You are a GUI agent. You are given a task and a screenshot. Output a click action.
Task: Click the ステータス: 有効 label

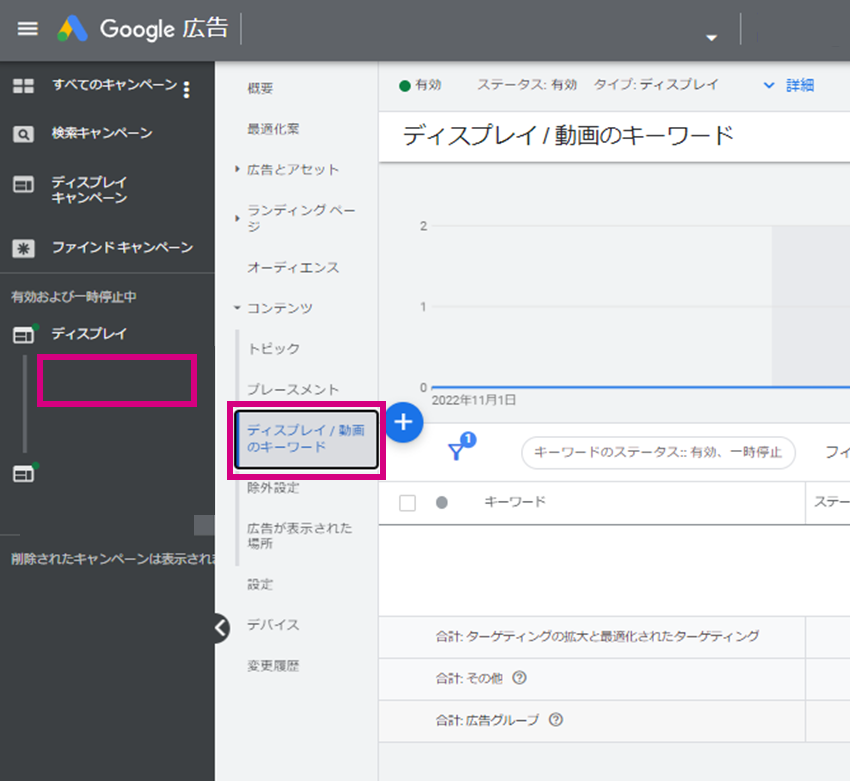pos(527,85)
